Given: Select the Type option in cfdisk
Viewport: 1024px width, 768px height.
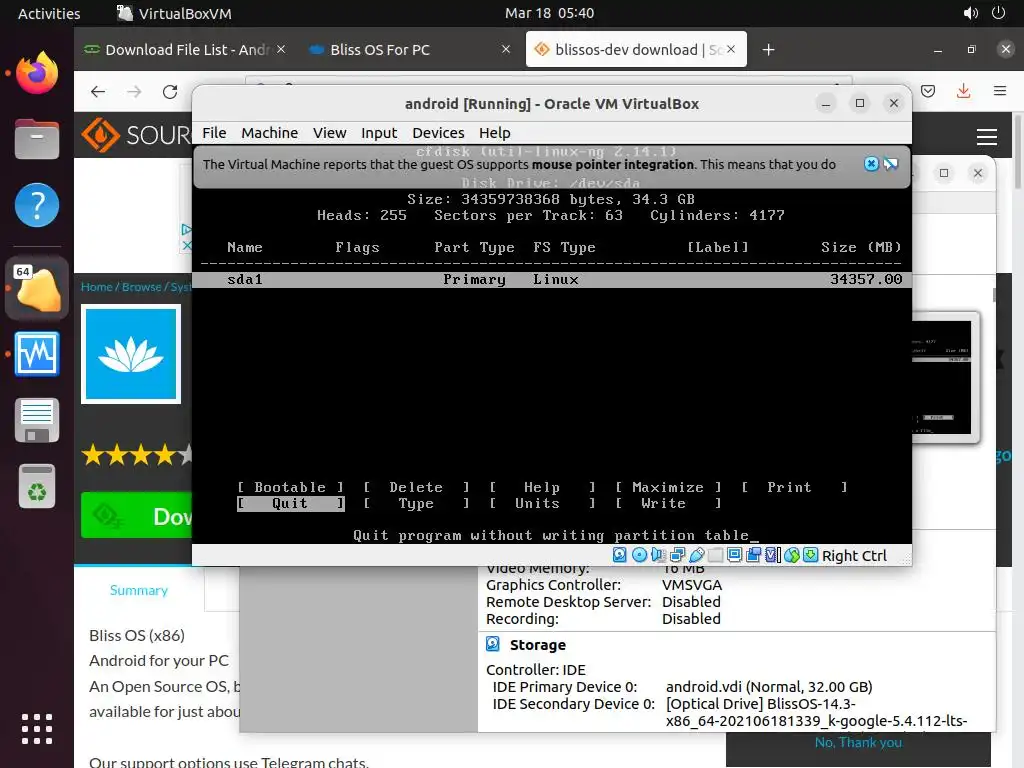Looking at the screenshot, I should click(x=416, y=504).
